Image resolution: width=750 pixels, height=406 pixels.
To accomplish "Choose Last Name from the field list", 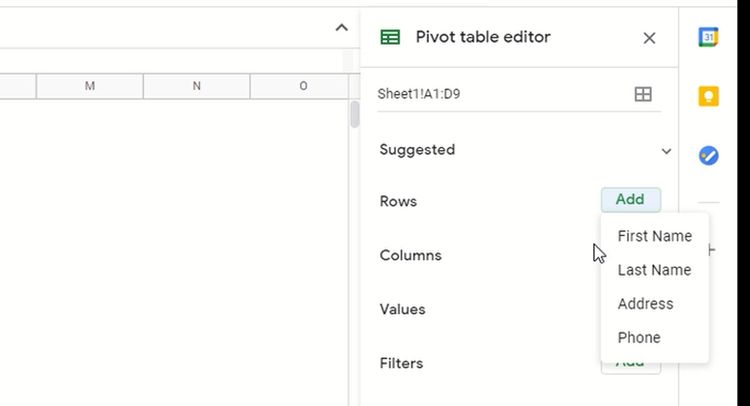I will click(x=654, y=270).
